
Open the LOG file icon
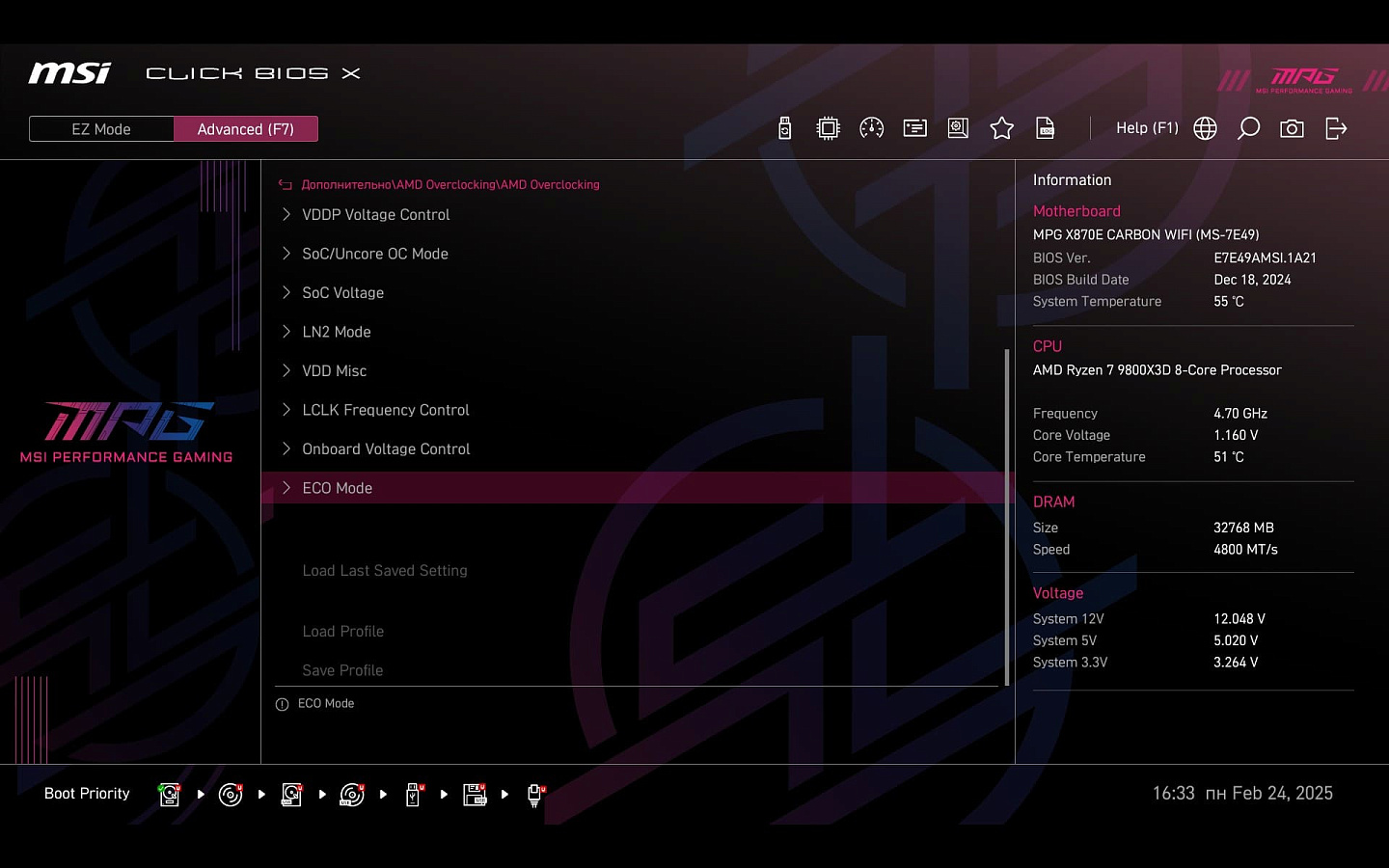(1045, 128)
